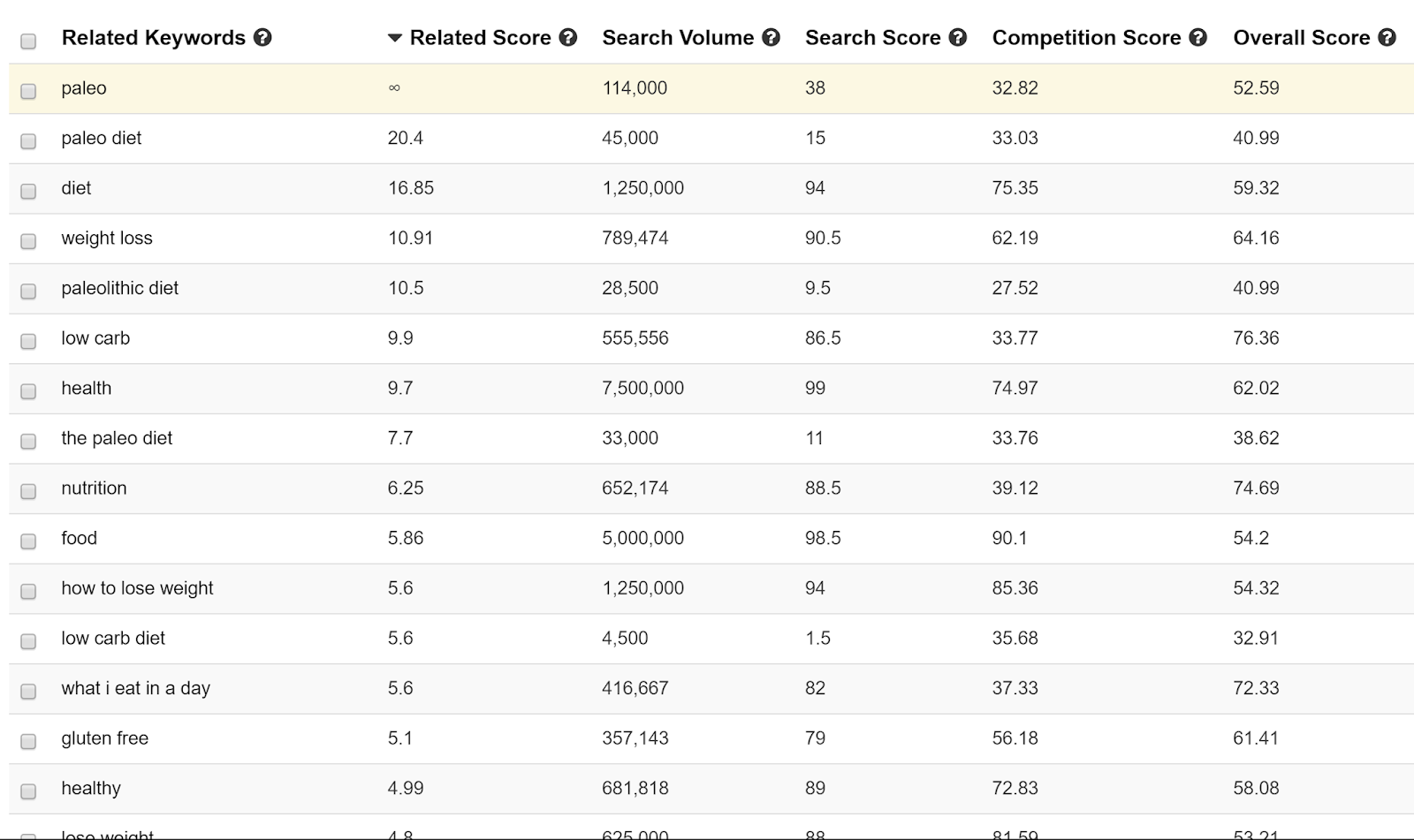
Task: Click related score value 16.85
Action: point(410,188)
